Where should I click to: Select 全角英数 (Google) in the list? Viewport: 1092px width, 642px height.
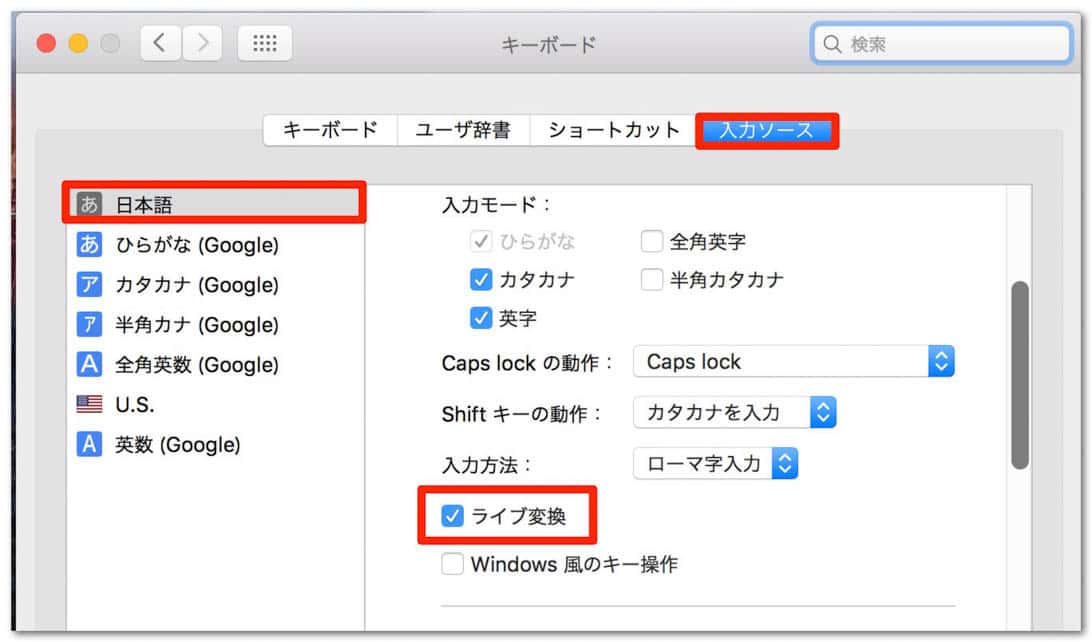214,363
